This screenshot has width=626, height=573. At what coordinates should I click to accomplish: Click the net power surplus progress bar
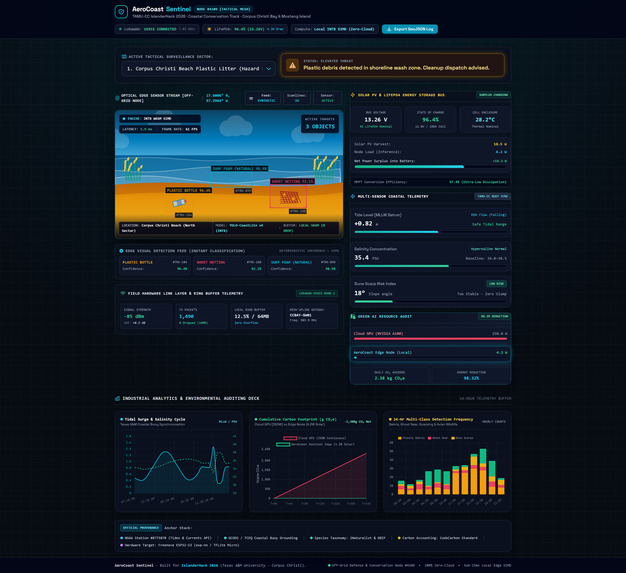pyautogui.click(x=430, y=167)
